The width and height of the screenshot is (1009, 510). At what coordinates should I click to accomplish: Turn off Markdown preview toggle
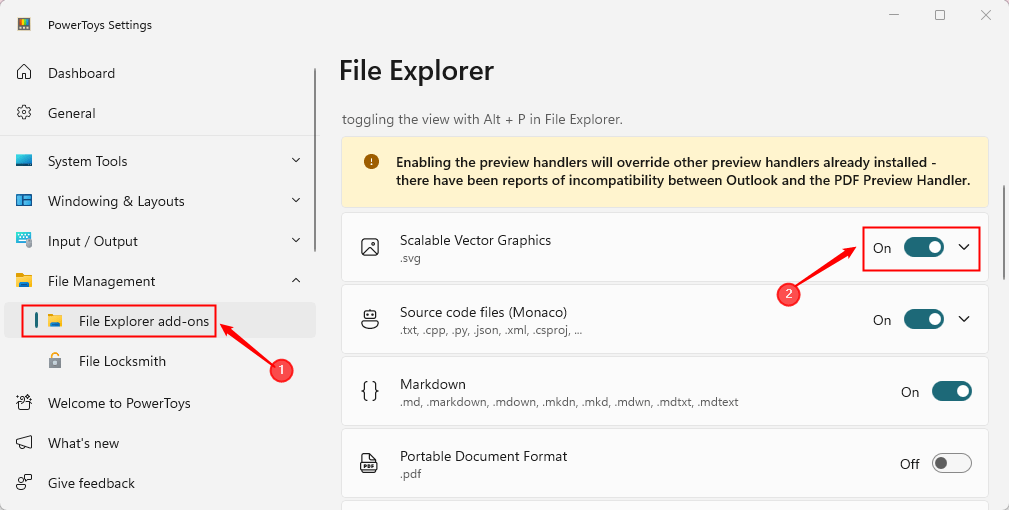click(951, 392)
